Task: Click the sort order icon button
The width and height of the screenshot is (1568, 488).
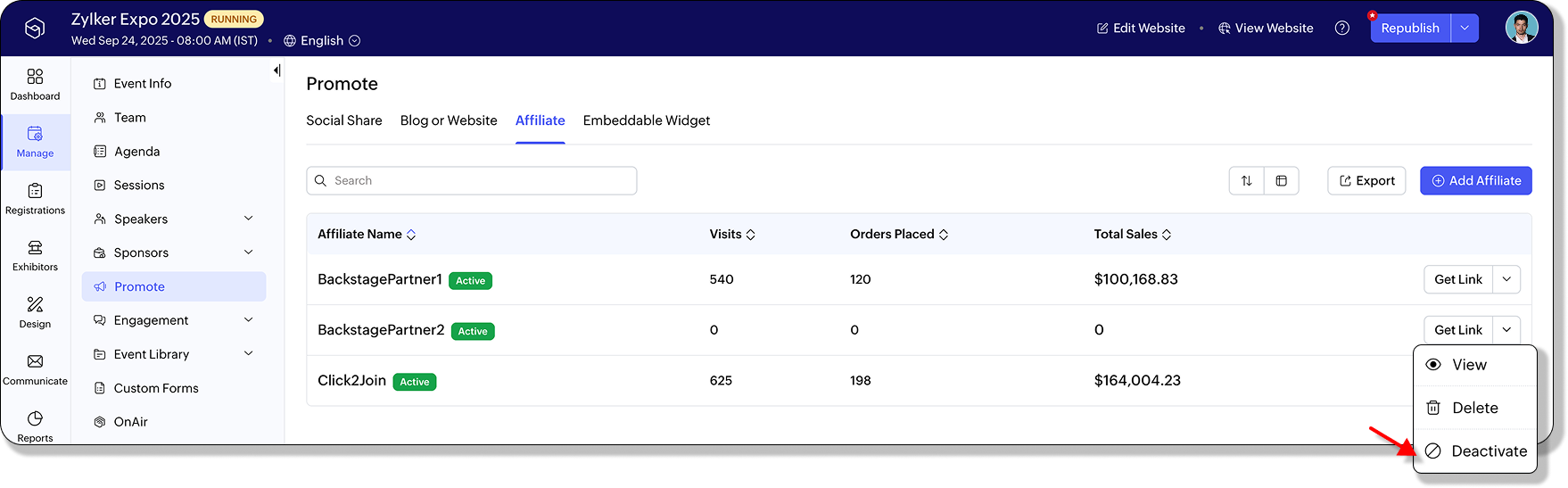Action: coord(1246,181)
